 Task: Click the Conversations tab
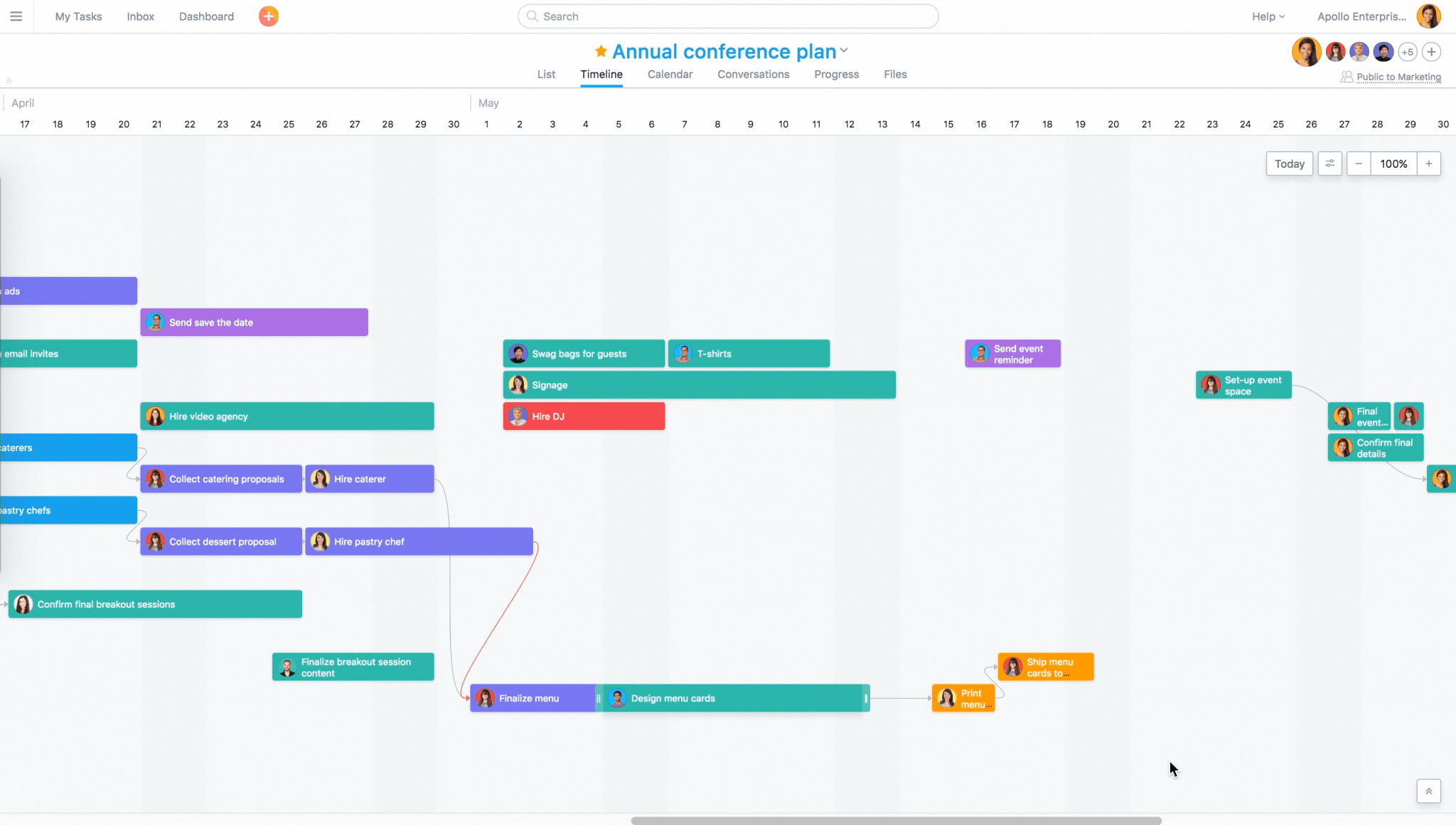(754, 74)
